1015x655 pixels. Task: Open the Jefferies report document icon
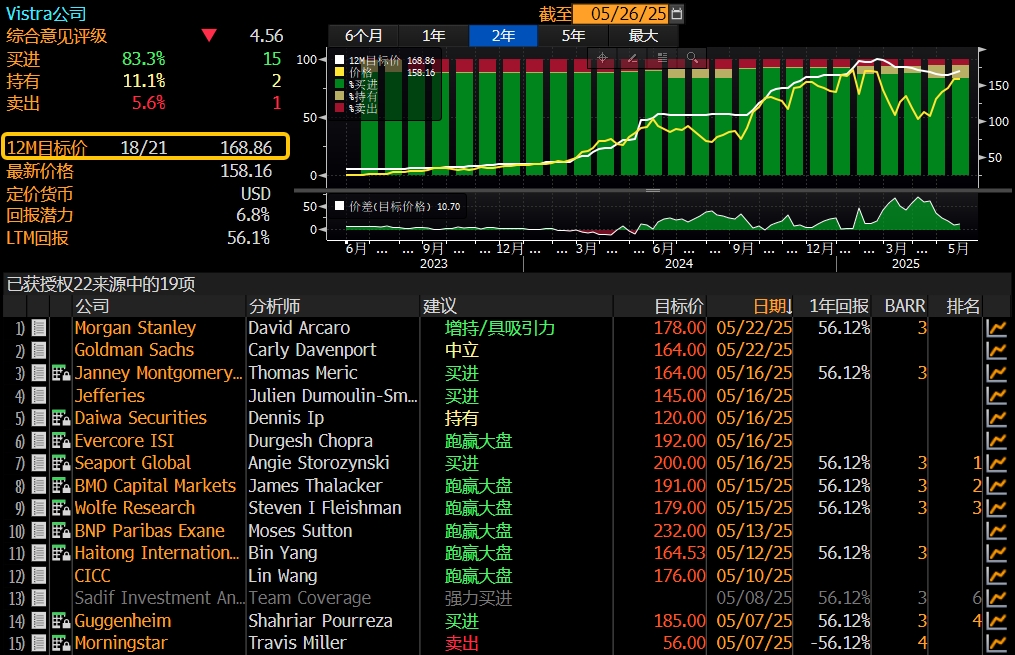pos(39,395)
